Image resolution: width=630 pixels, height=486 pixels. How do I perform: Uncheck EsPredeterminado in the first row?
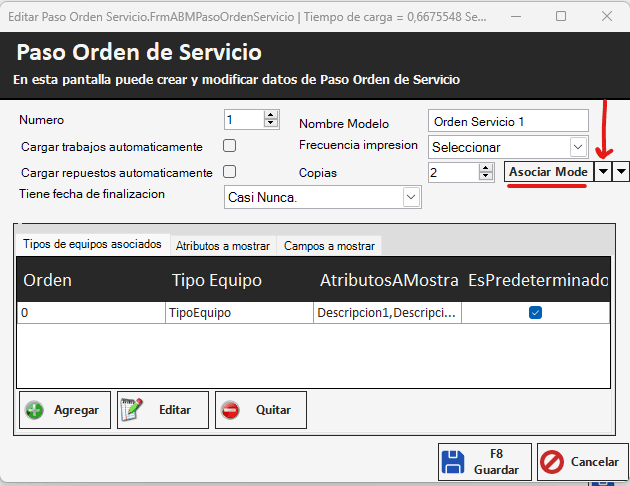(x=535, y=313)
